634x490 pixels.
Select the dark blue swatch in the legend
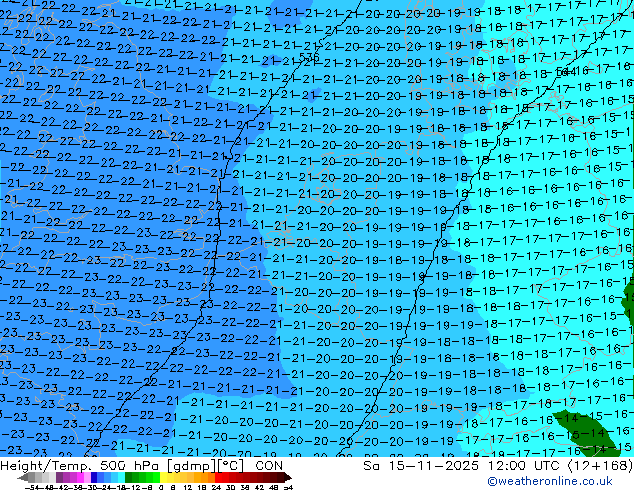[94, 478]
